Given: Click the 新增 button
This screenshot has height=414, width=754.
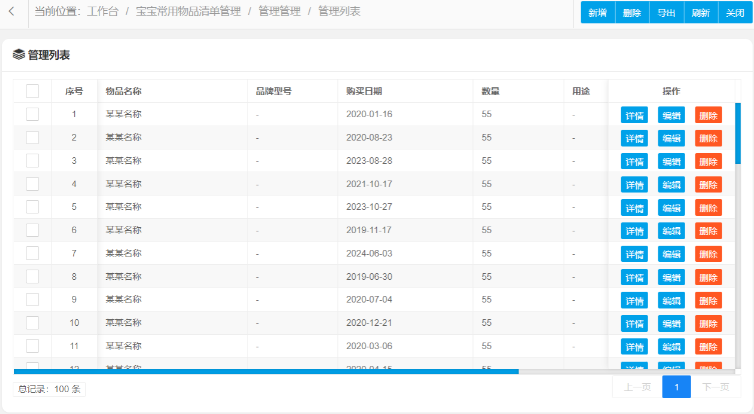Looking at the screenshot, I should point(598,13).
